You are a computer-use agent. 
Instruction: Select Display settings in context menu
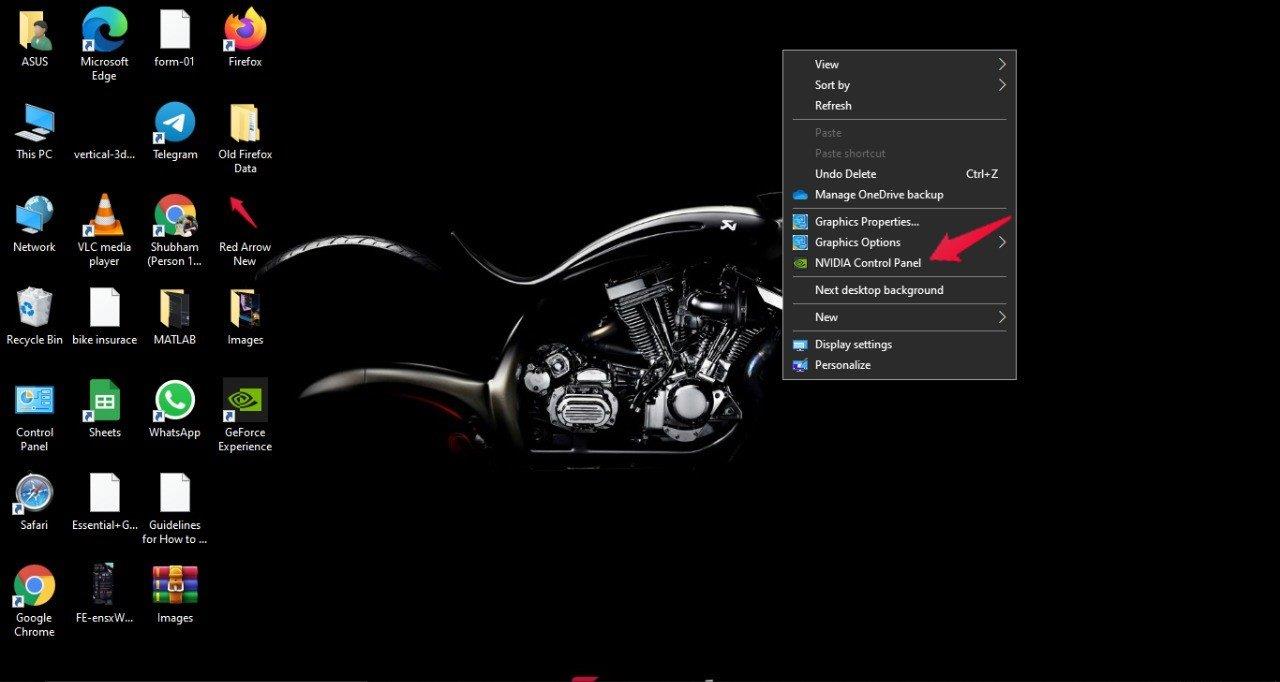click(x=853, y=344)
